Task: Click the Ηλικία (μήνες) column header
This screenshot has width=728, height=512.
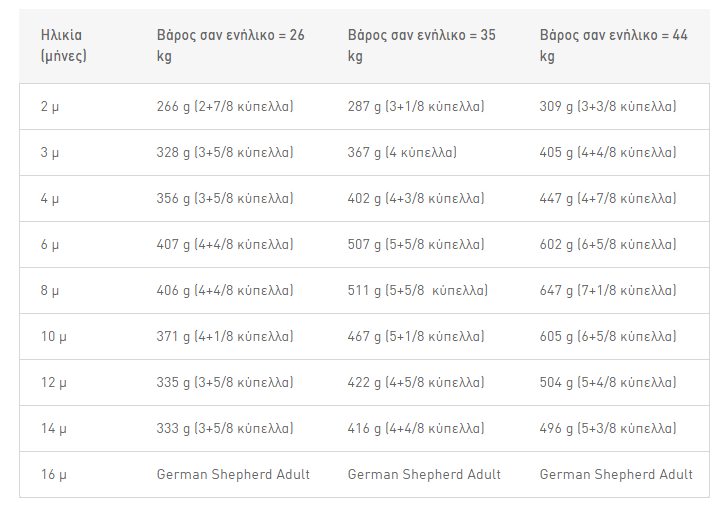Action: [63, 45]
